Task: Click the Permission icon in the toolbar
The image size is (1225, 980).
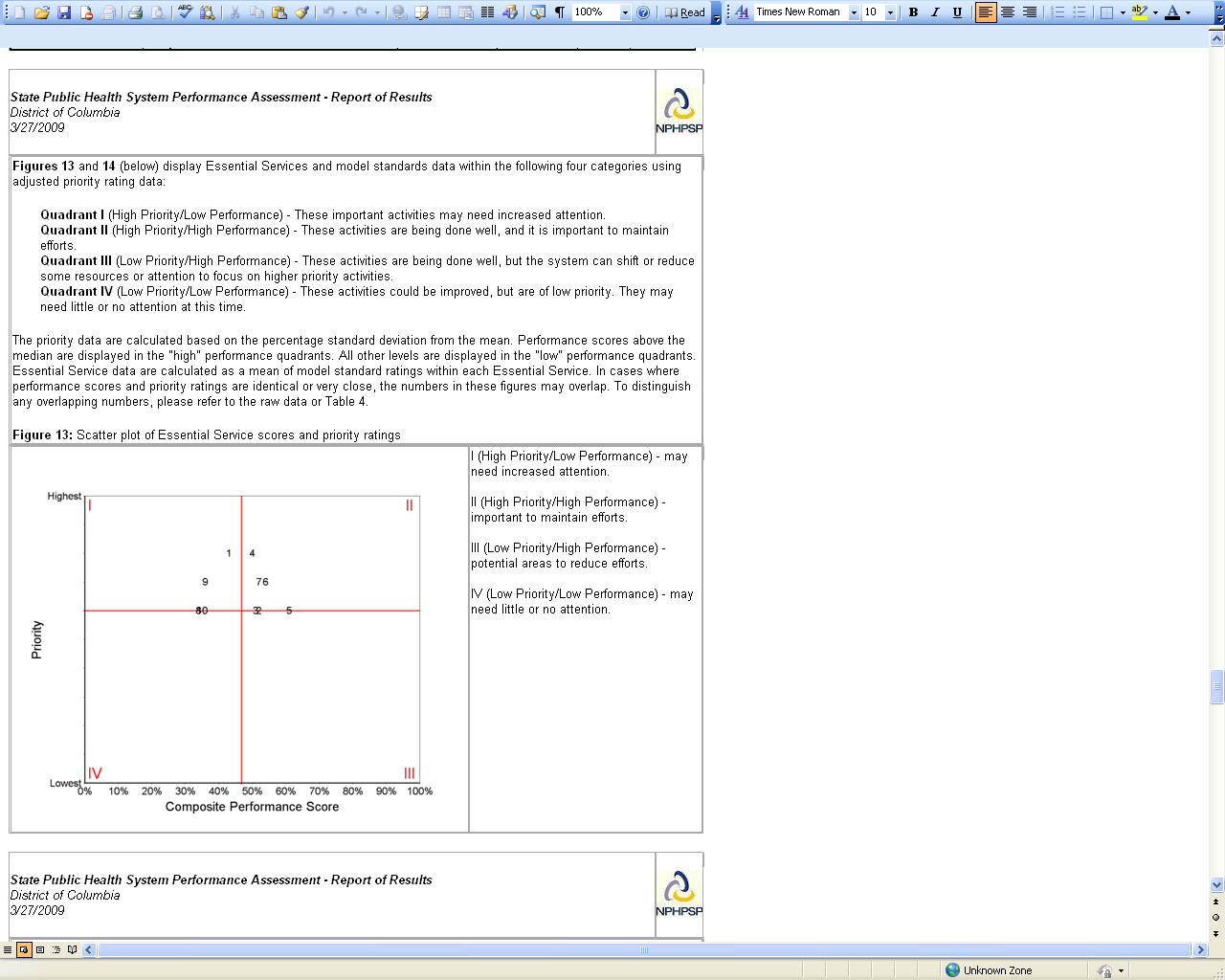Action: (x=86, y=12)
